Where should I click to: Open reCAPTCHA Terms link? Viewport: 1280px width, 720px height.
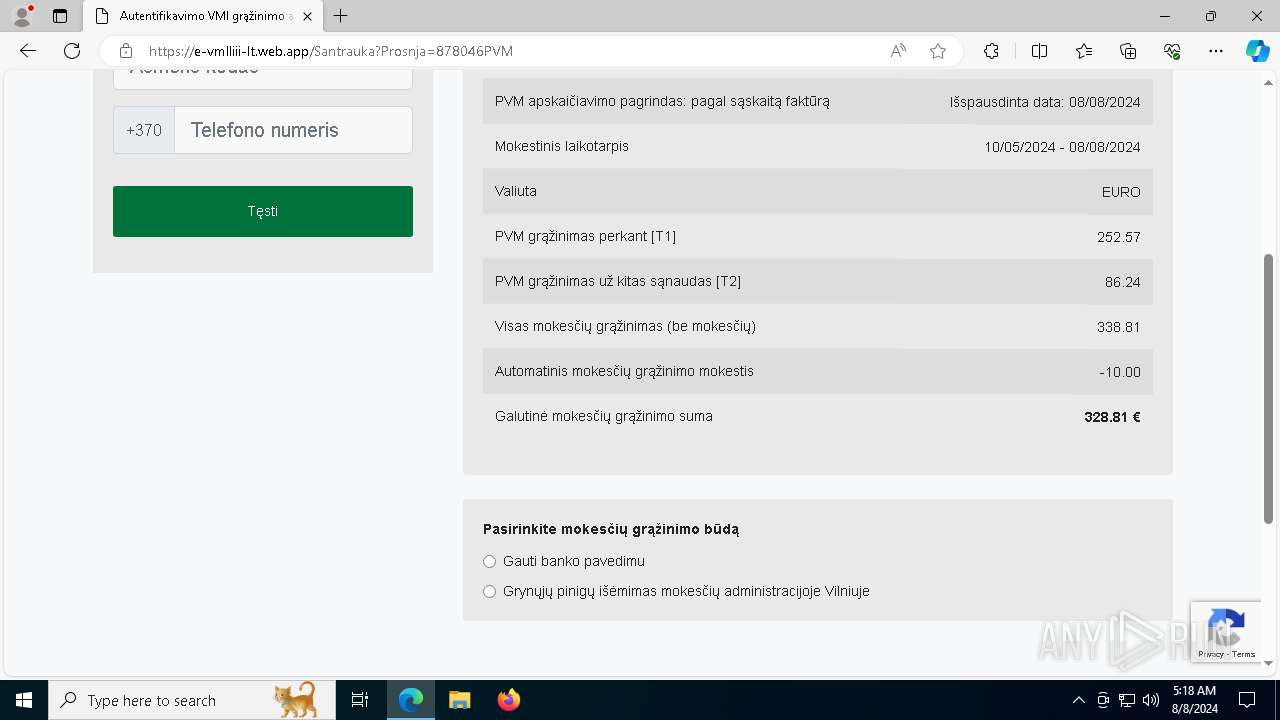tap(1244, 654)
